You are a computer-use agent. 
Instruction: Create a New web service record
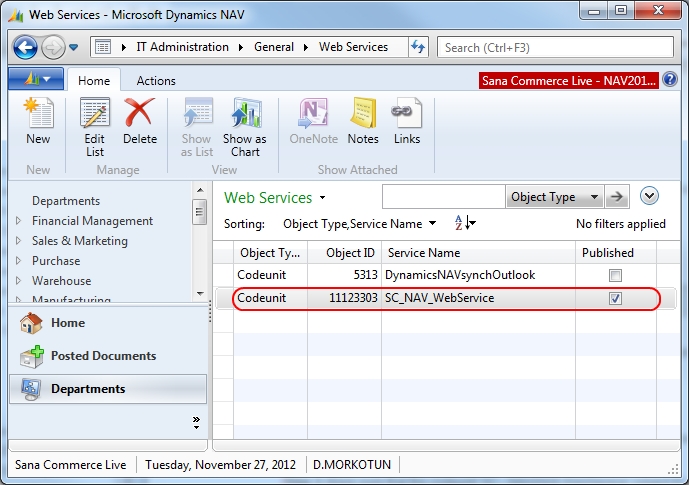(x=38, y=122)
